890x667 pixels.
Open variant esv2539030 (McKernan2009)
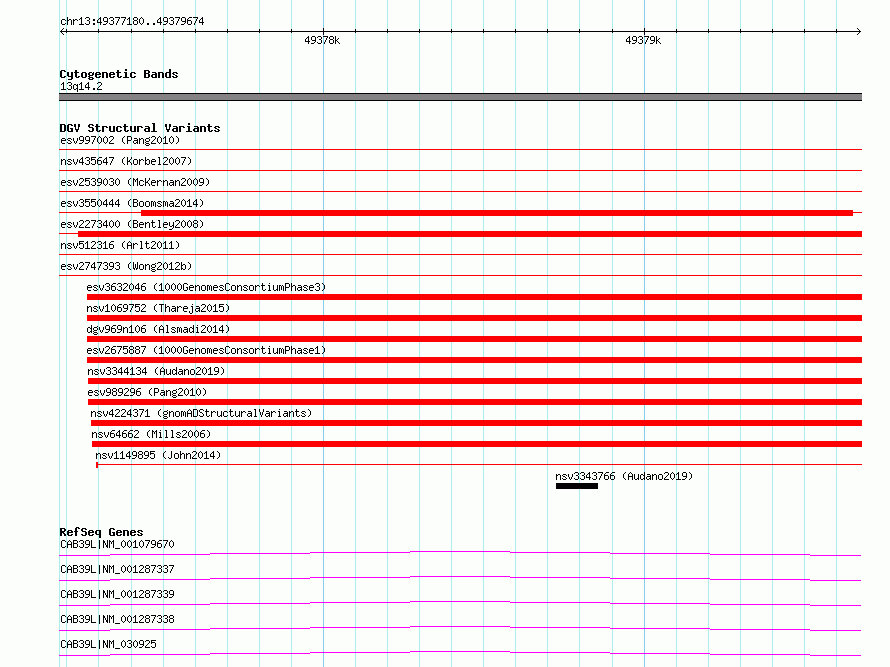pos(135,182)
